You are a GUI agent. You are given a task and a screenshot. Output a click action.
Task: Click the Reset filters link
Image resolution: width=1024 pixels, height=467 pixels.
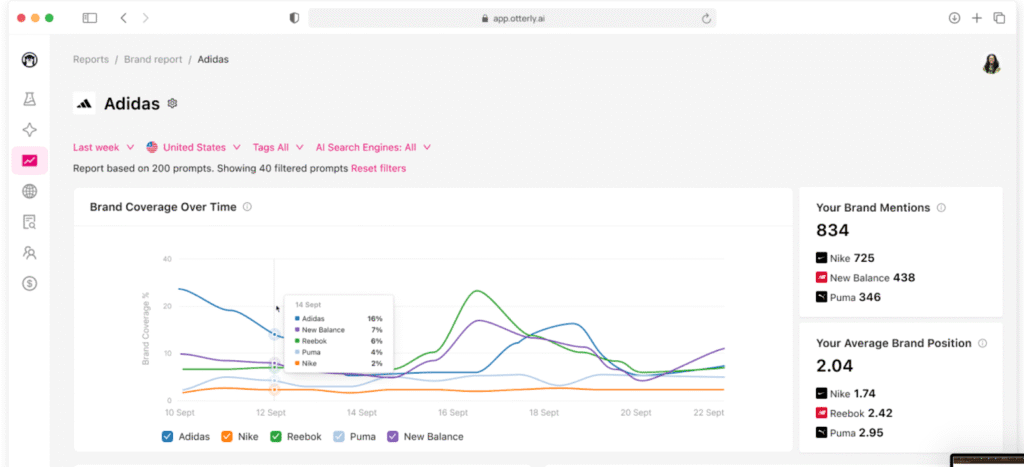(x=378, y=168)
